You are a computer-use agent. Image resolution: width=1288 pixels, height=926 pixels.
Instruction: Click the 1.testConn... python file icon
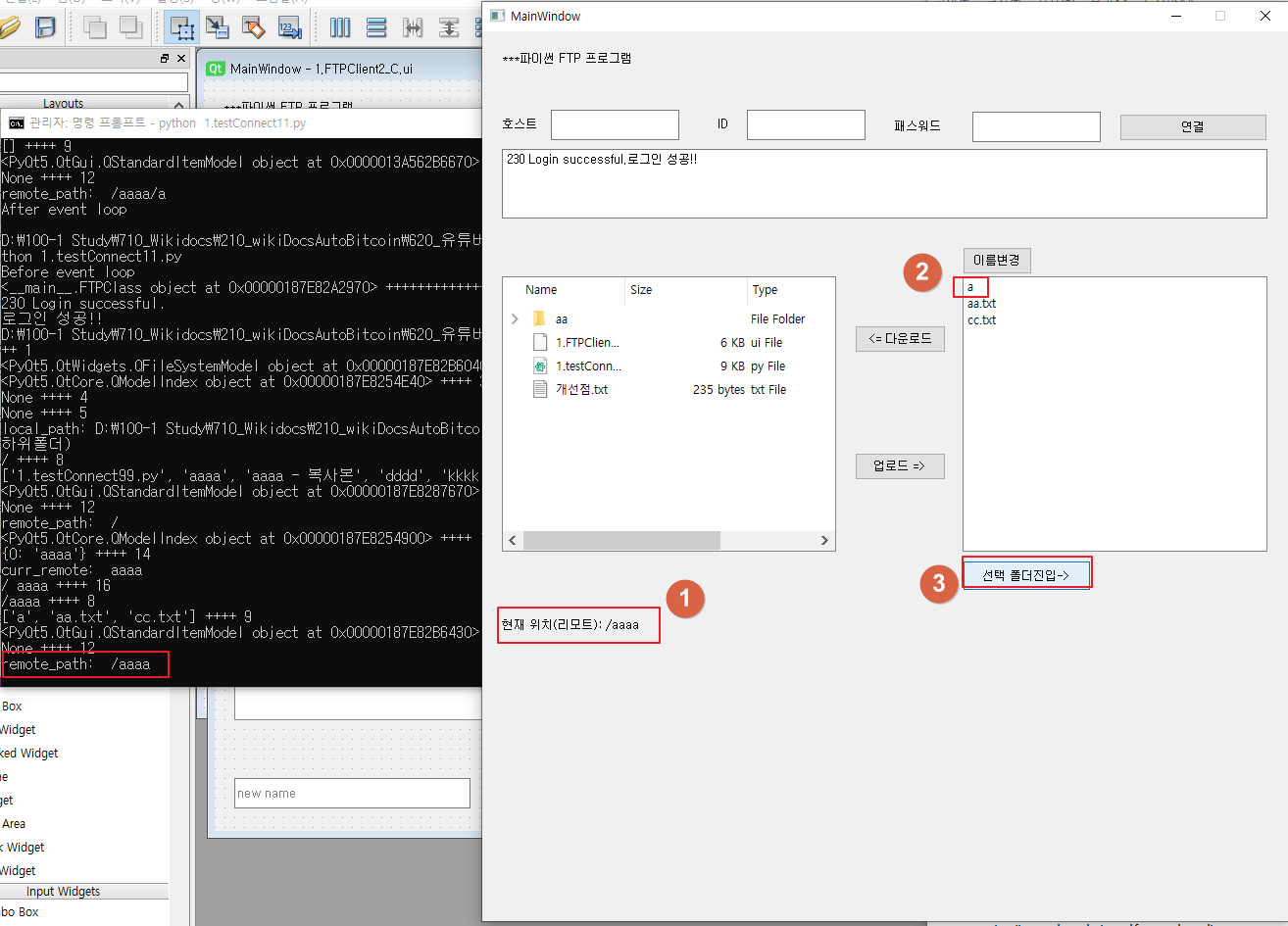coord(539,366)
